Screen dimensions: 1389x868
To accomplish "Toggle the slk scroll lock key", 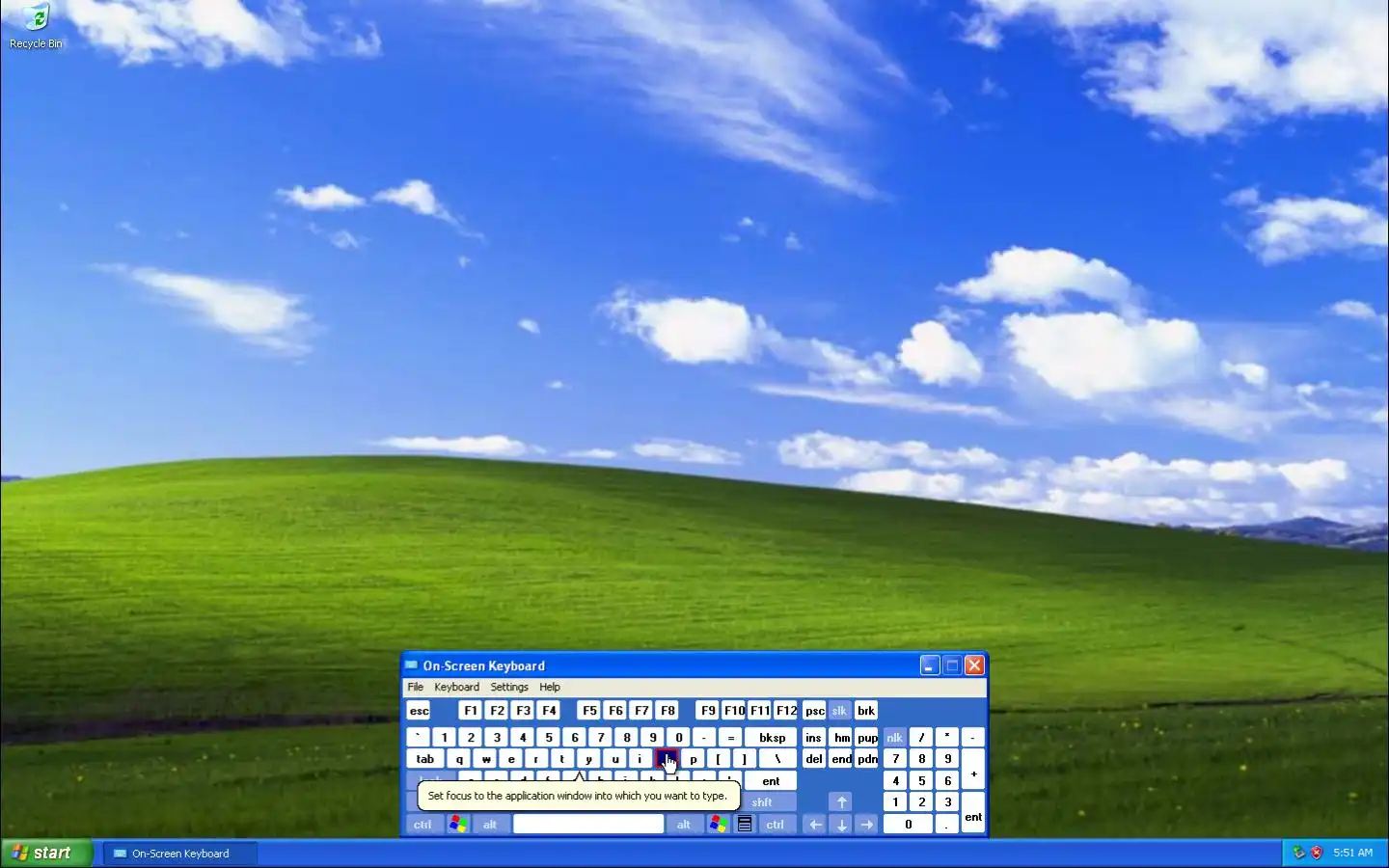I will (x=839, y=711).
